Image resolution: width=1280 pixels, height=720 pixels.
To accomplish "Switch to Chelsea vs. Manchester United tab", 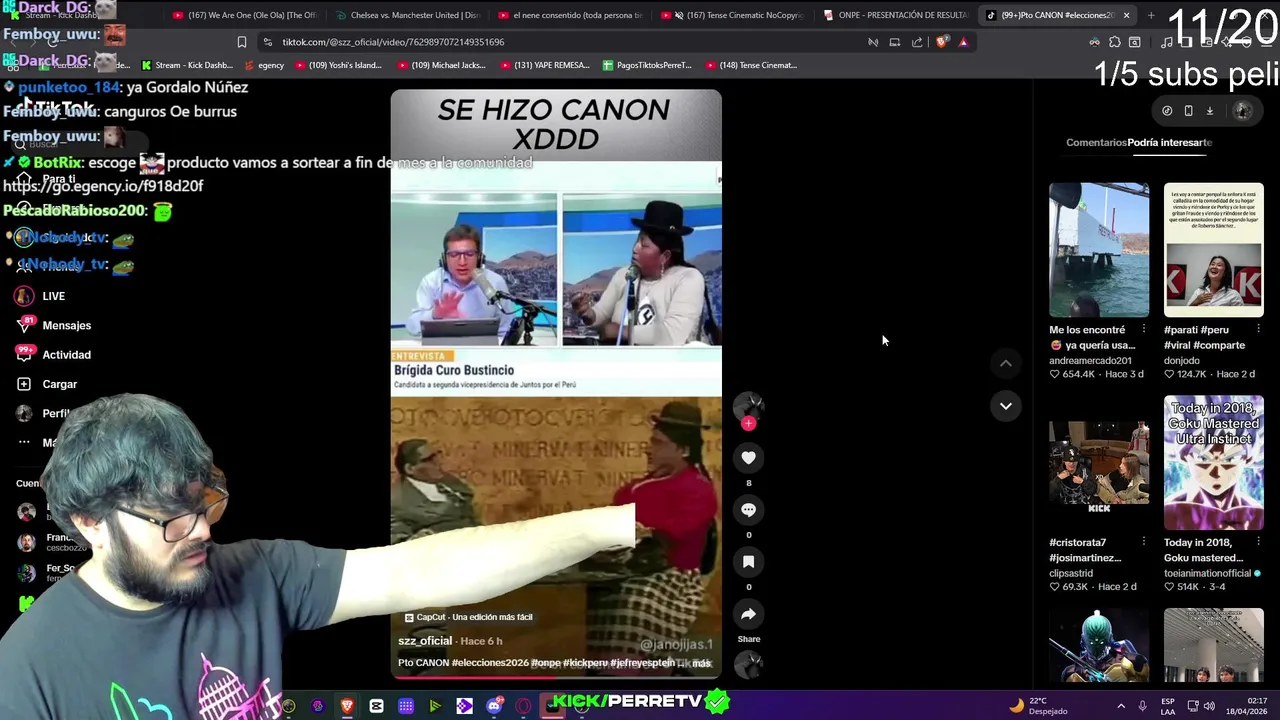I will pos(406,15).
